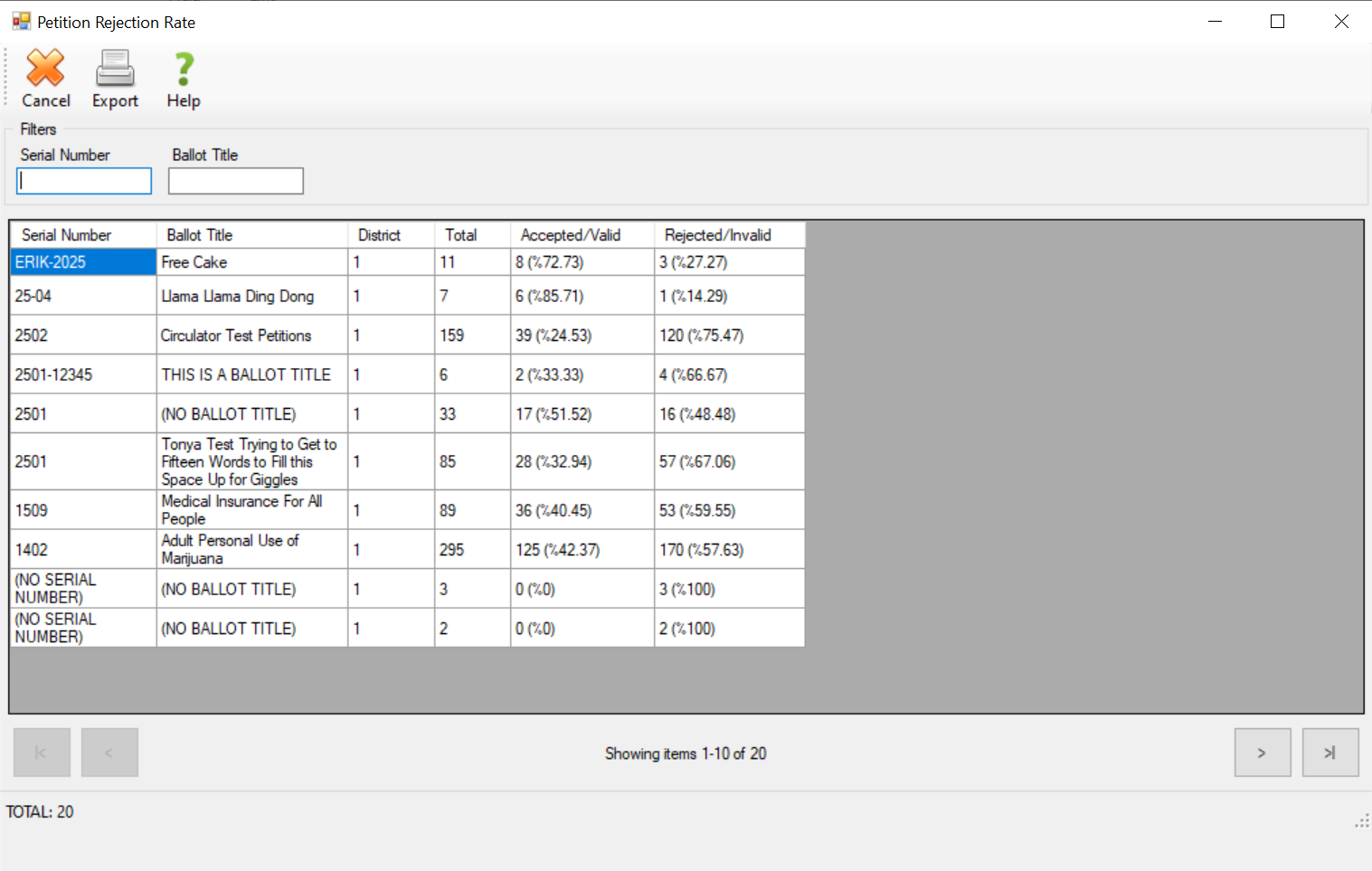The width and height of the screenshot is (1372, 871).
Task: Click the Cancel toolbar icon
Action: coord(45,69)
